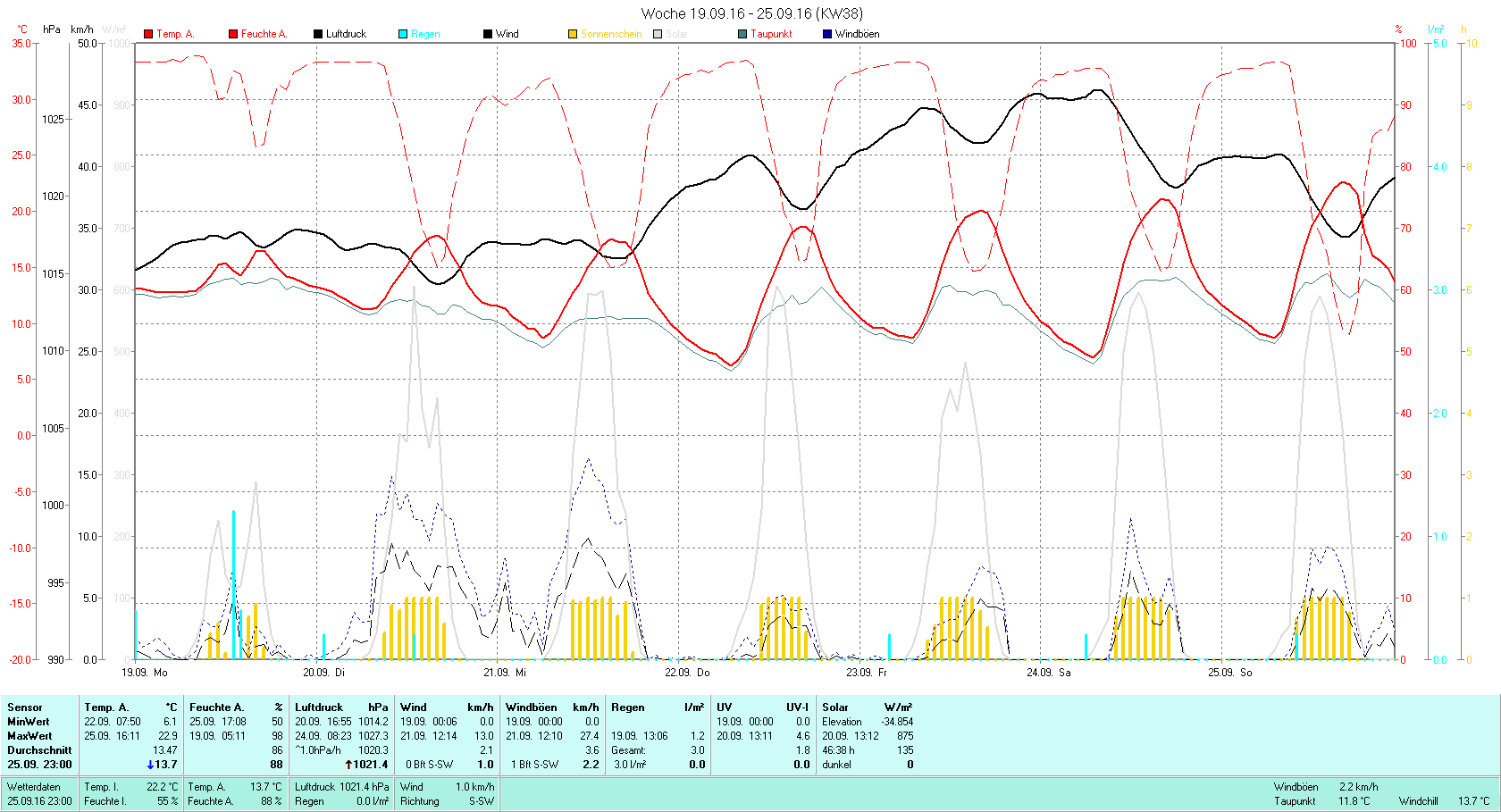The image size is (1501, 812).
Task: Click the minimum pressure value 1014.2
Action: point(373,722)
